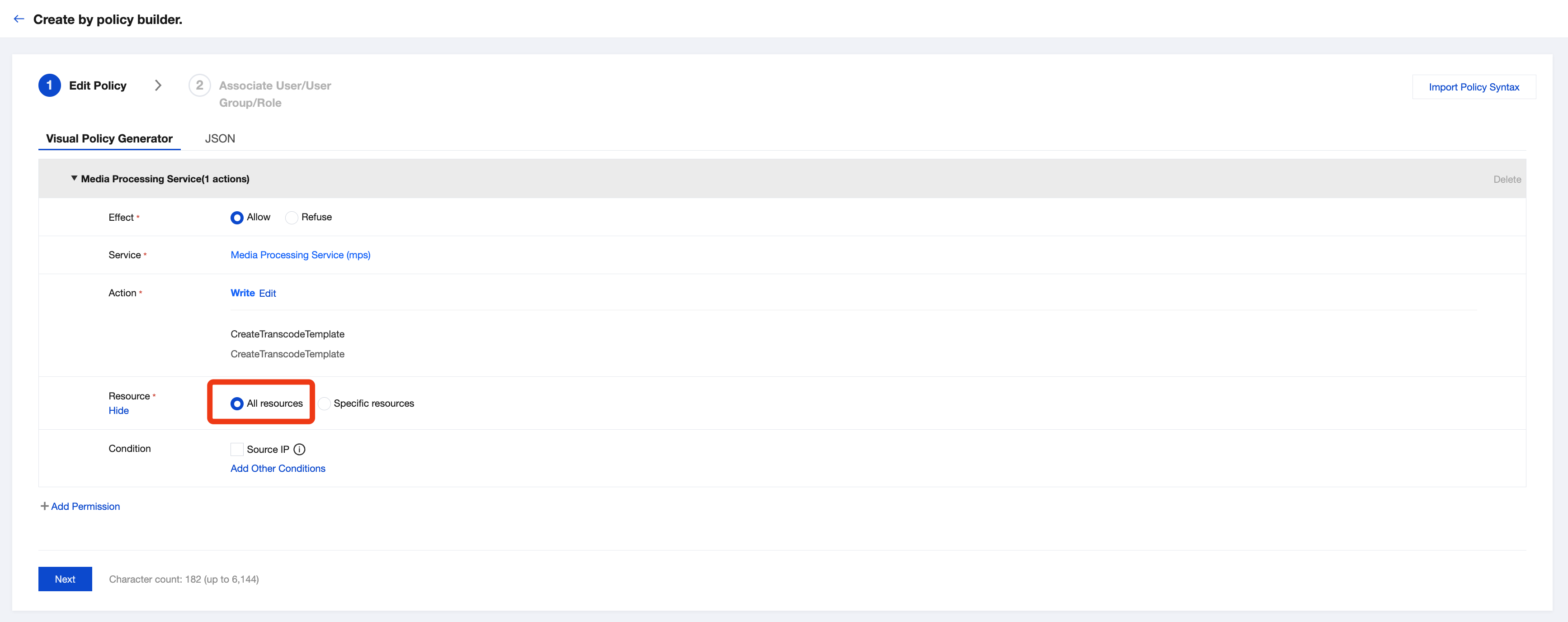Image resolution: width=1568 pixels, height=622 pixels.
Task: Click the step 2 circle icon
Action: point(199,85)
